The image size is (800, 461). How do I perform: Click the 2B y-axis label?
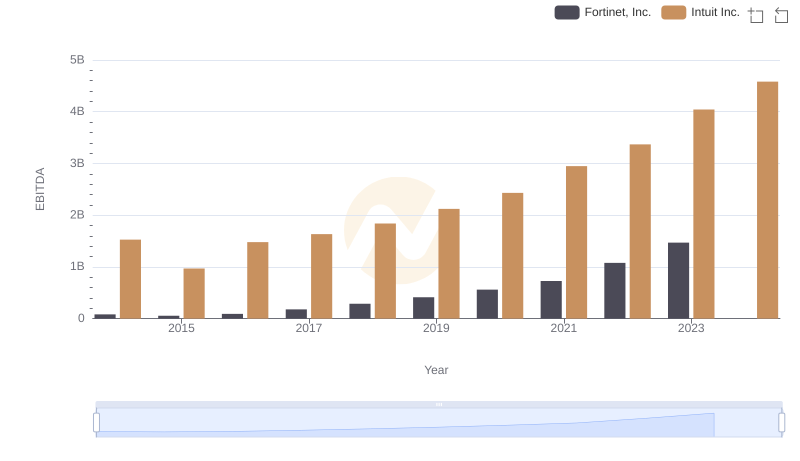tap(77, 215)
